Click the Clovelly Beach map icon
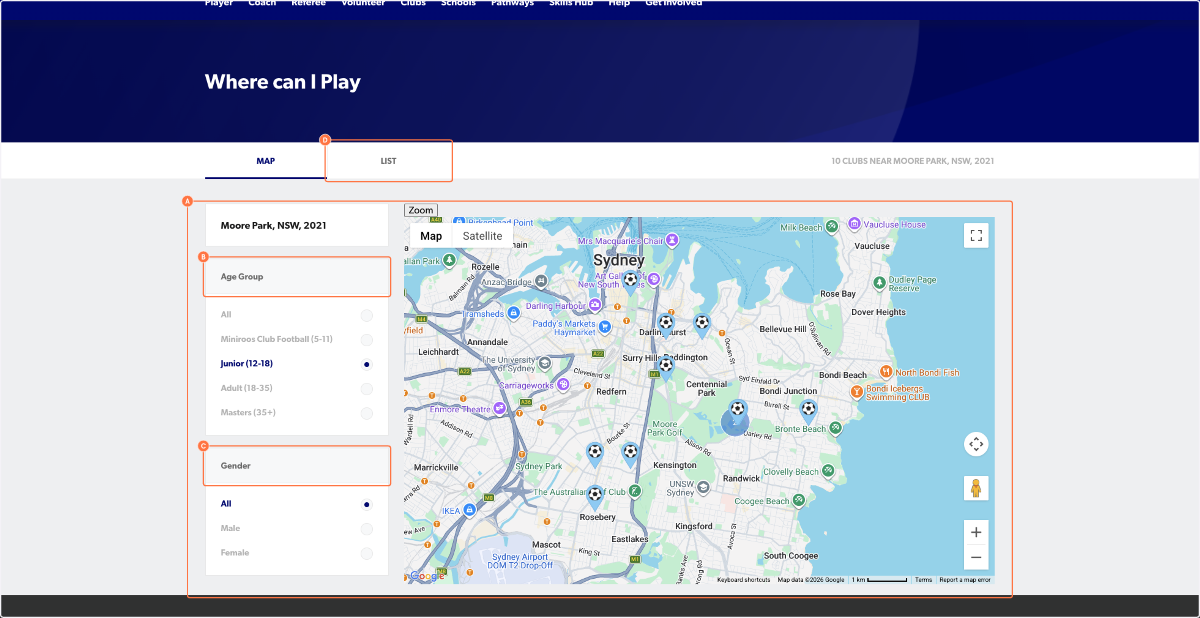 click(828, 472)
